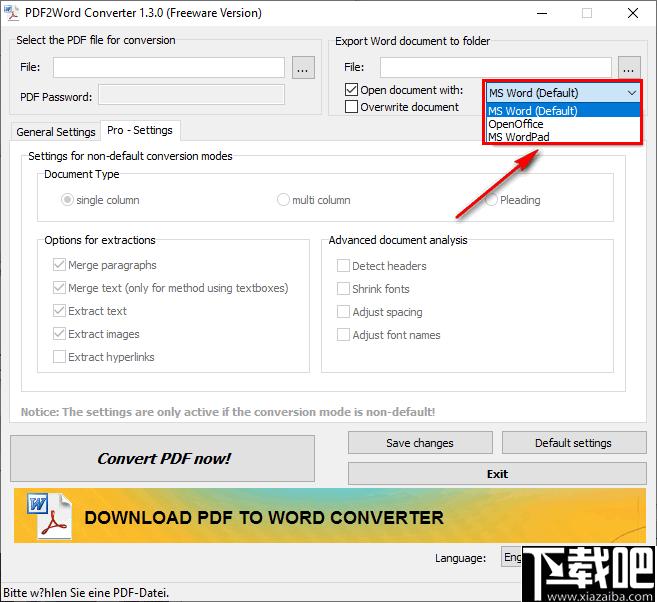Toggle Merge text (textboxes method) checkbox

(59, 288)
